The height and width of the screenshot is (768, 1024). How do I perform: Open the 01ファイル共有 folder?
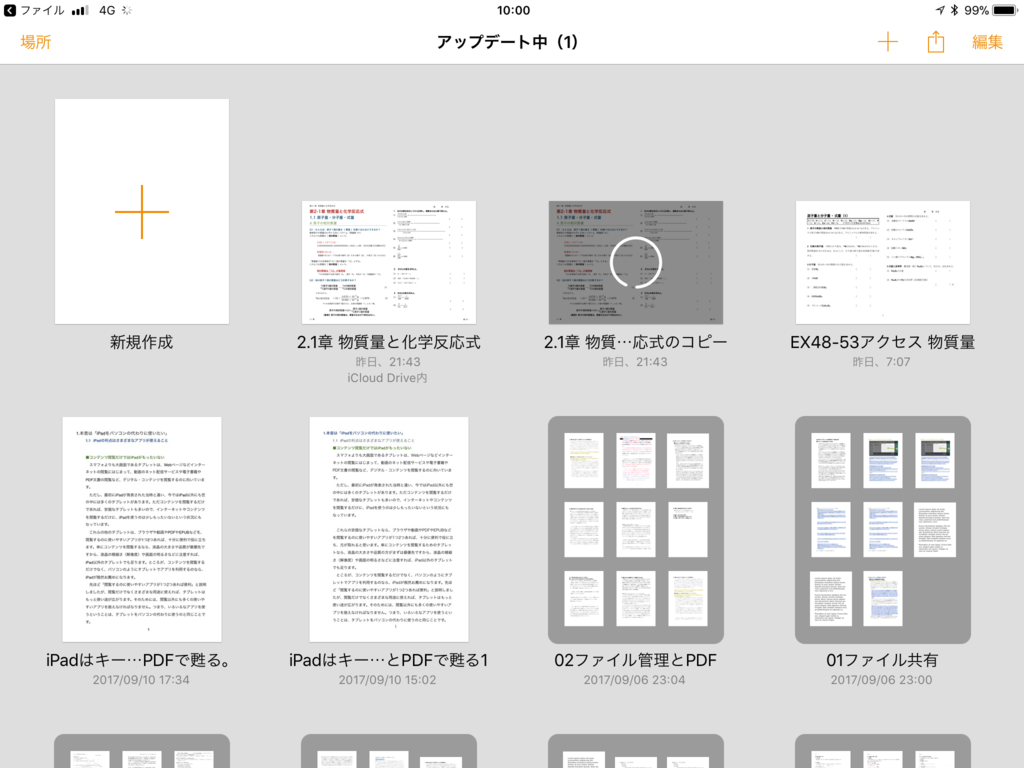(882, 530)
